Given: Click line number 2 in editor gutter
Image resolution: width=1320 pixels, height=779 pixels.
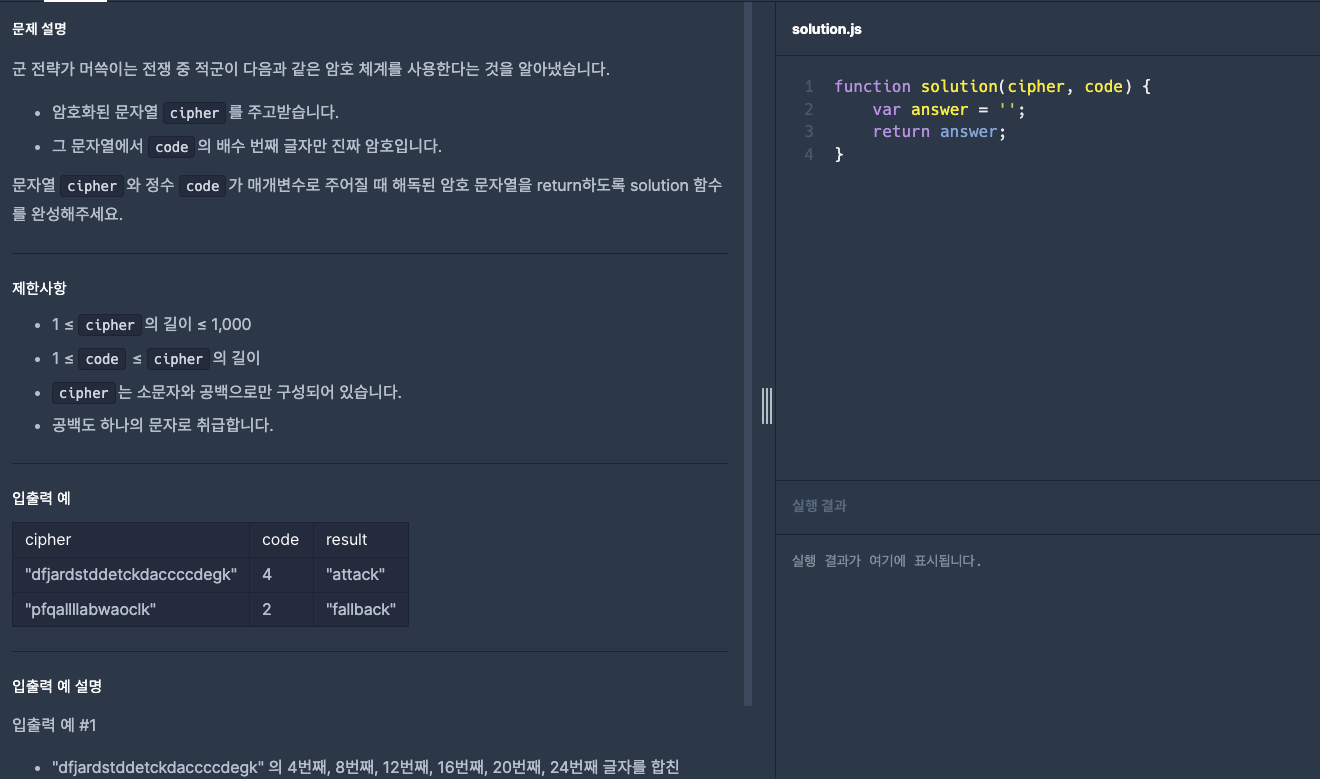Looking at the screenshot, I should coord(809,109).
